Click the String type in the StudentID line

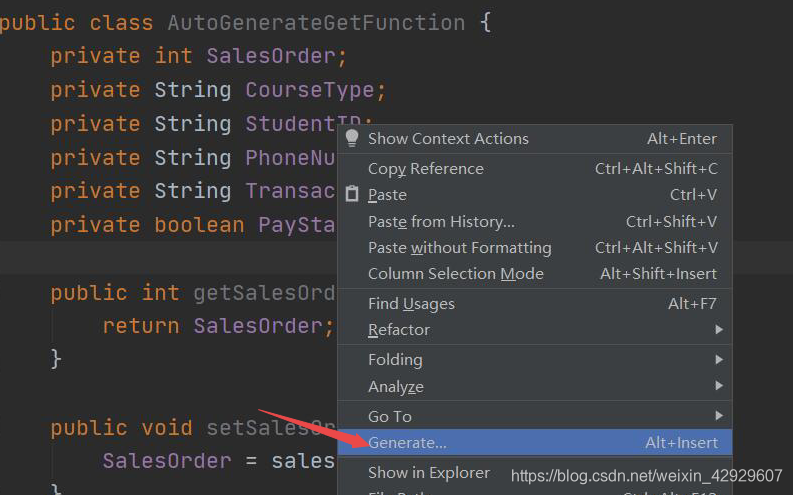[x=193, y=124]
